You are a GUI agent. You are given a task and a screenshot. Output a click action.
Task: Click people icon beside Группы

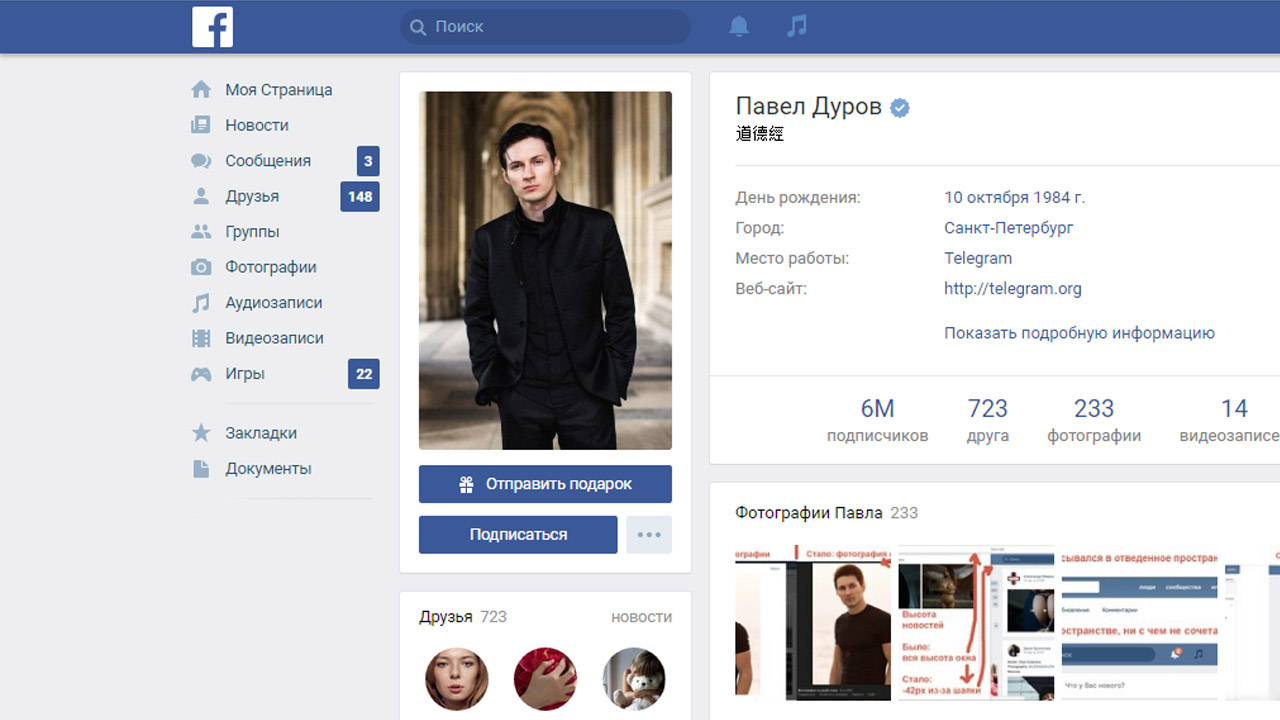click(x=201, y=232)
